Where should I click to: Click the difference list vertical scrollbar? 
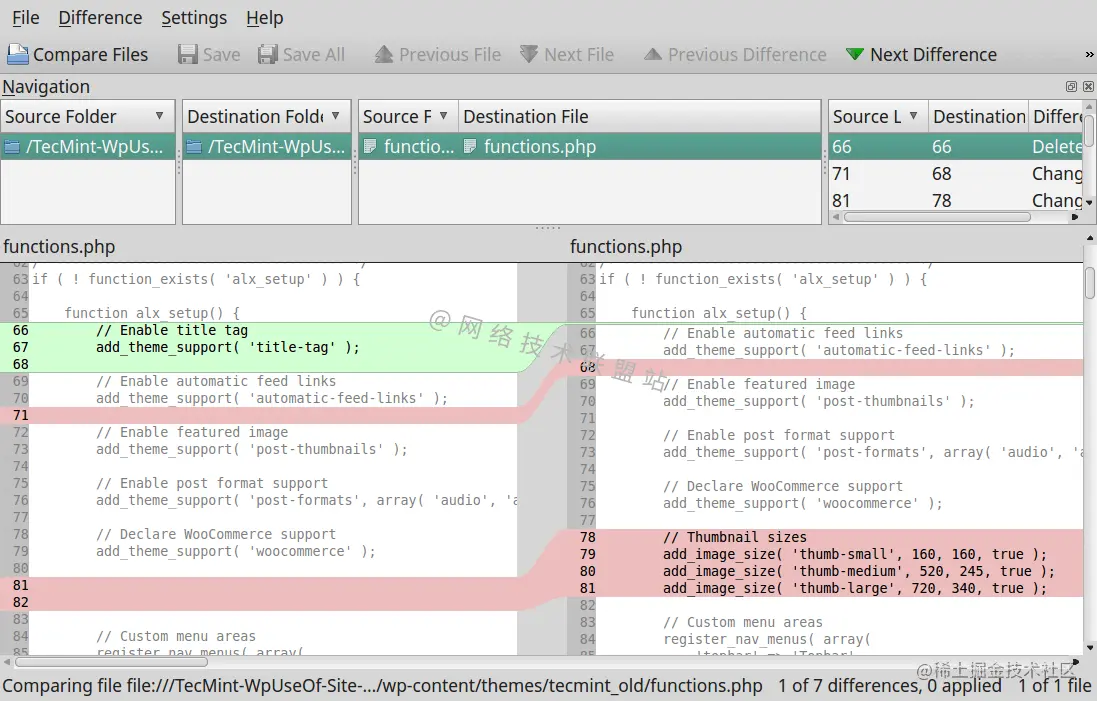coord(1089,131)
